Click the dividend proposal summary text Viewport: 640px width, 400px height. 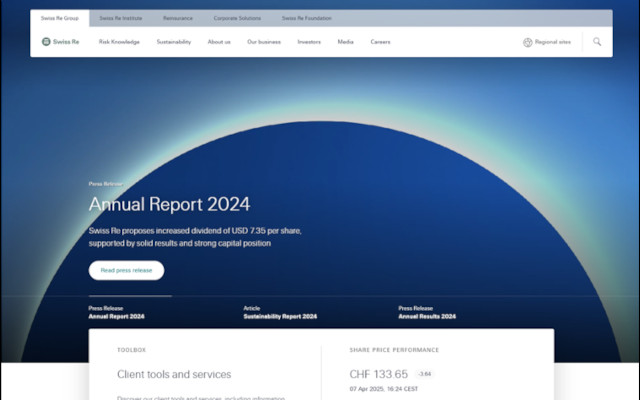point(195,237)
